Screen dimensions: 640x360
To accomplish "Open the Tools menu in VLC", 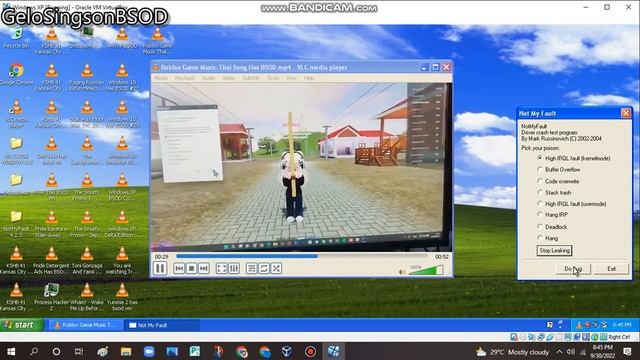I will coord(273,78).
